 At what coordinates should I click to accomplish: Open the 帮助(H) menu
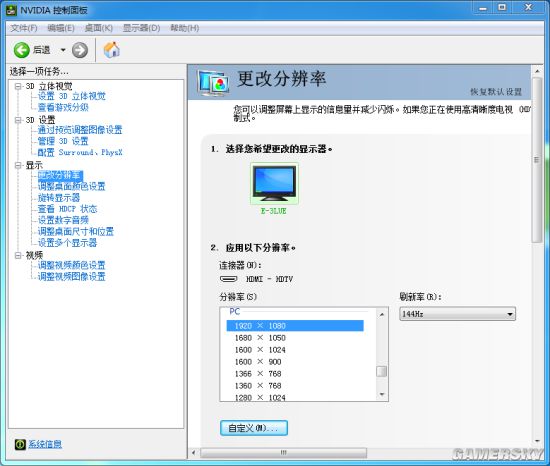[185, 28]
